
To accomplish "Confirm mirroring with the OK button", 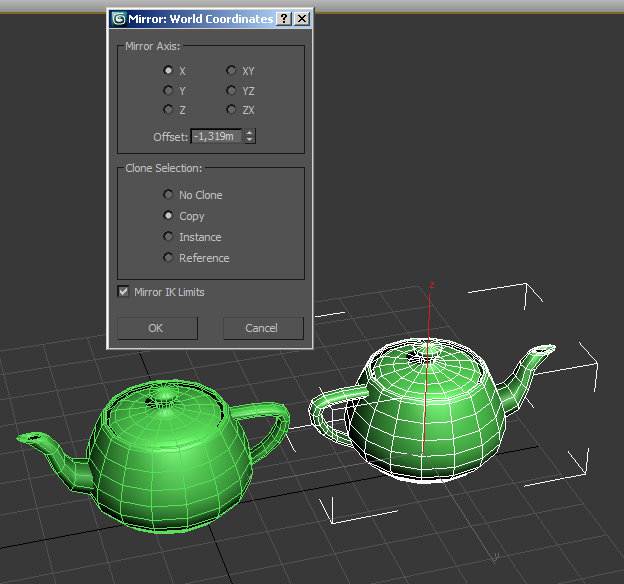I will (x=157, y=328).
